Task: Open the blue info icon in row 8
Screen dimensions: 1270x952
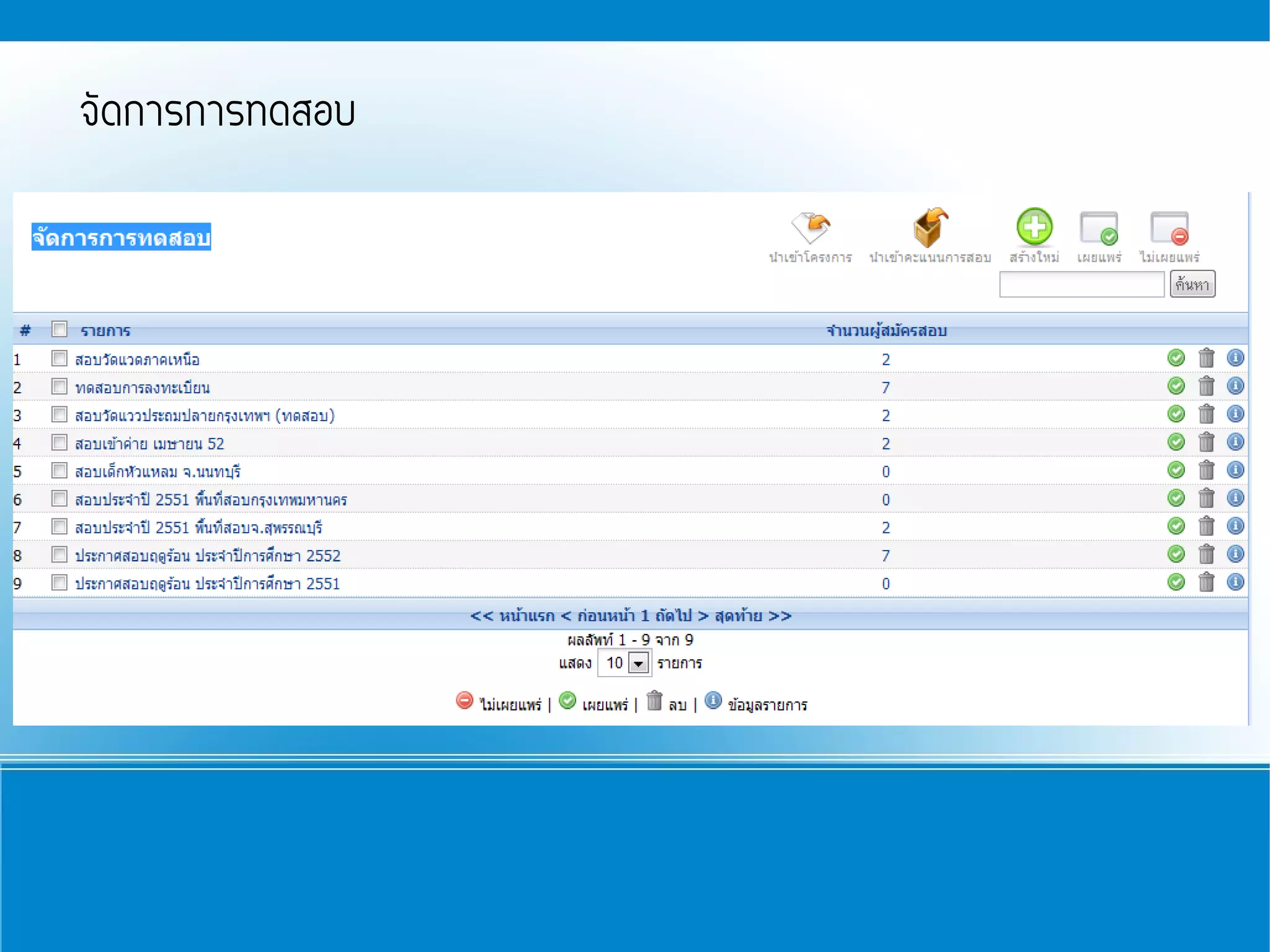Action: [1235, 554]
